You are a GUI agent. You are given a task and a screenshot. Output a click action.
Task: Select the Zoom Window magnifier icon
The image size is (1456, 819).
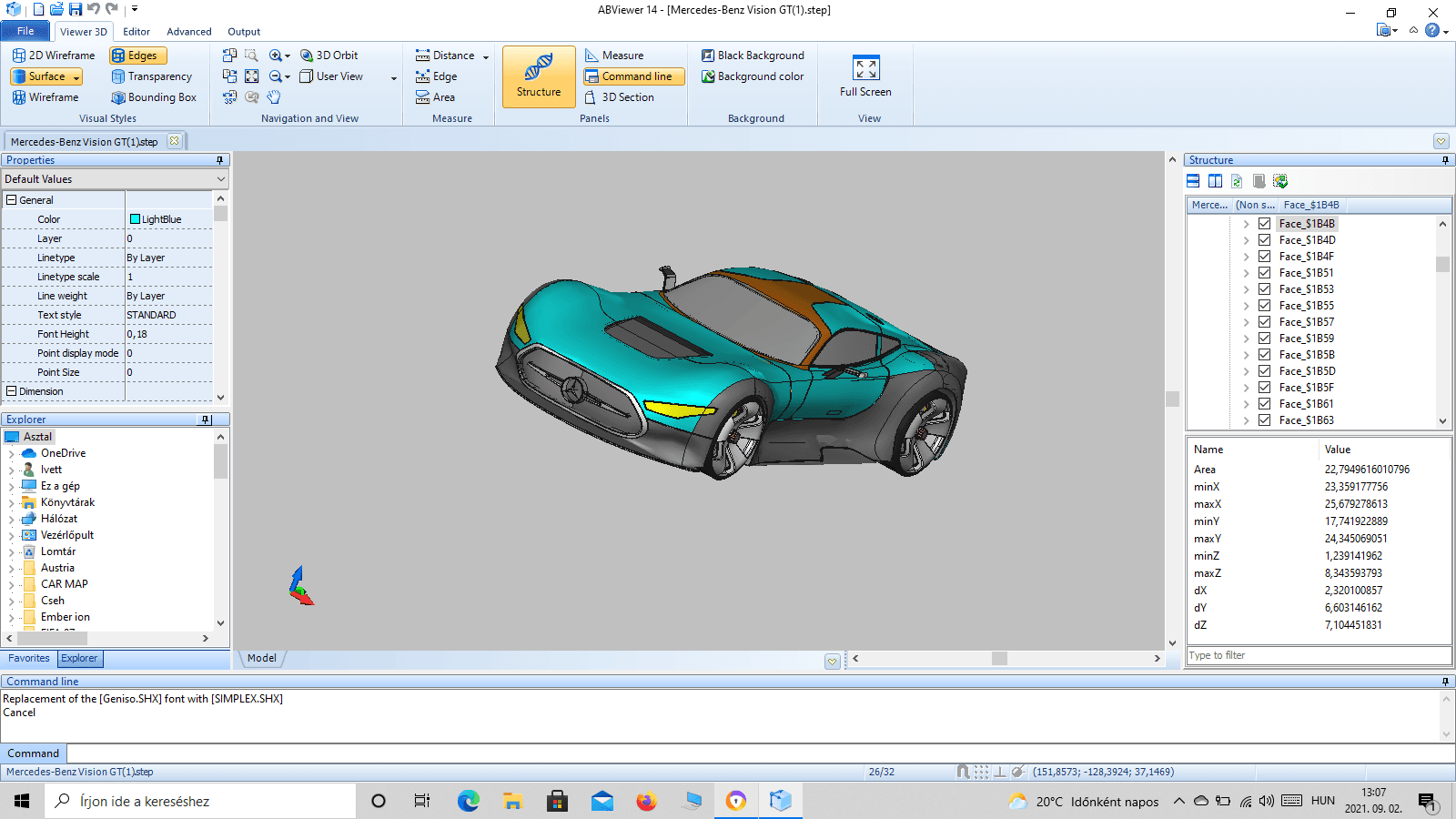tap(251, 56)
